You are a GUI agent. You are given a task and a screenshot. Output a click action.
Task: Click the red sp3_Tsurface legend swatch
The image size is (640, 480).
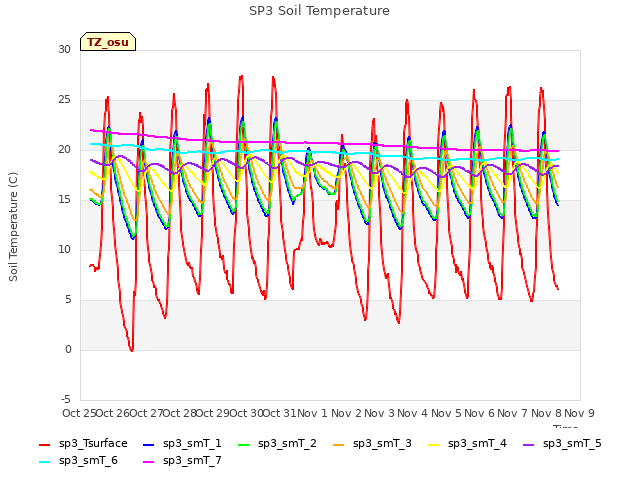(x=44, y=444)
